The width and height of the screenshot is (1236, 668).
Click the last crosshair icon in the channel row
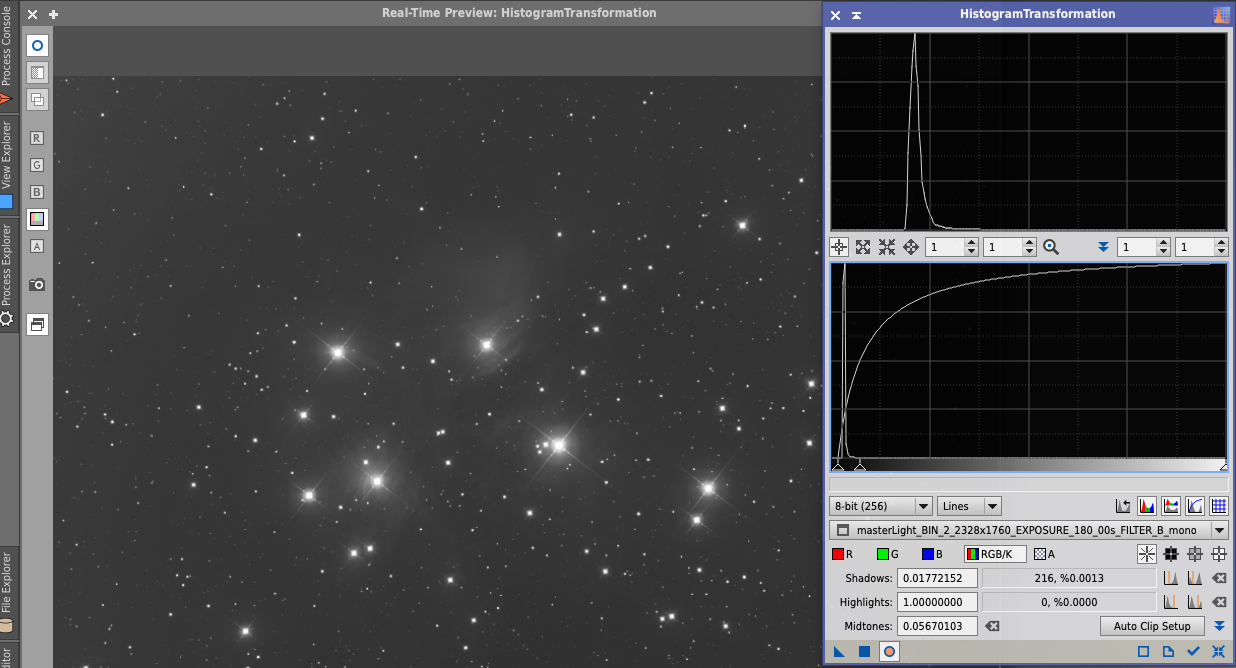point(1219,554)
